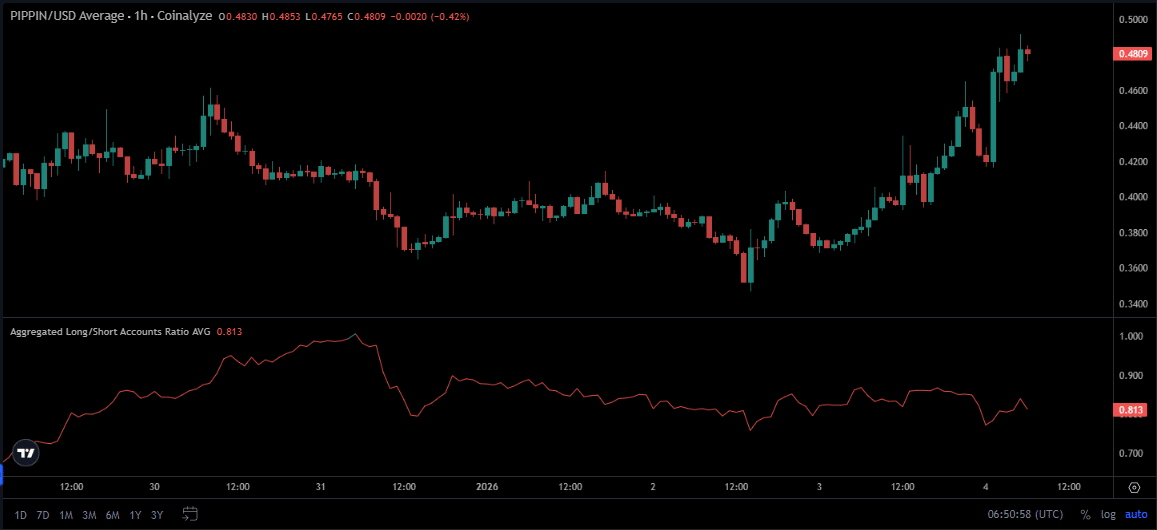
Task: Open timezone menu at 06:50:58 (UTC)
Action: click(x=1027, y=514)
